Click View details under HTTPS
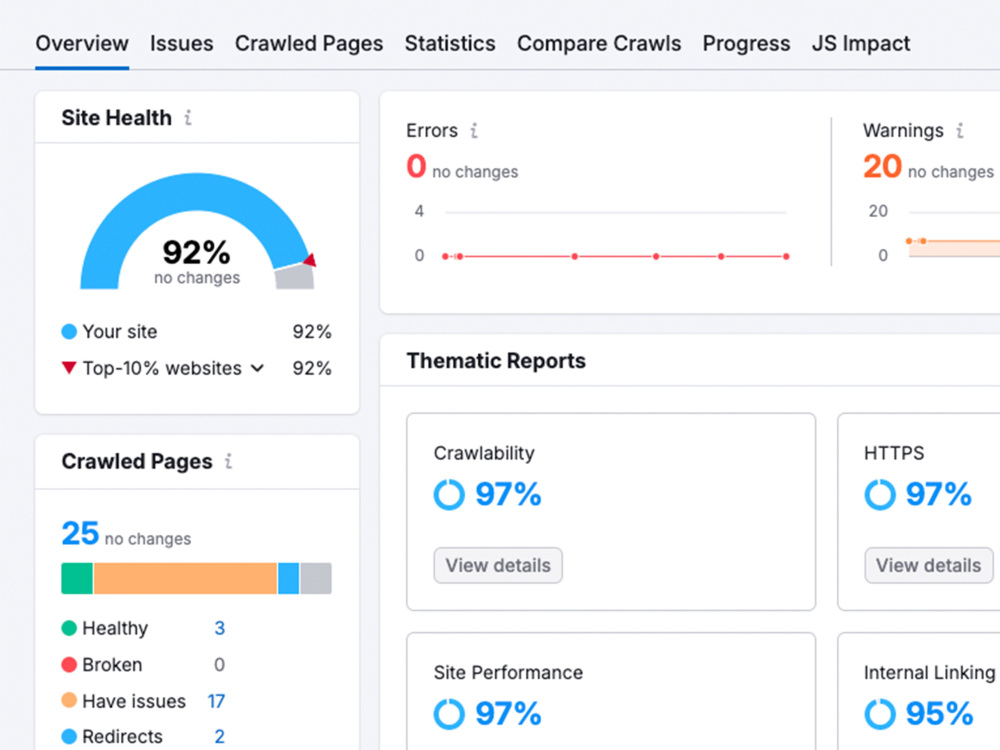Screen dimensions: 1000x750 929,565
